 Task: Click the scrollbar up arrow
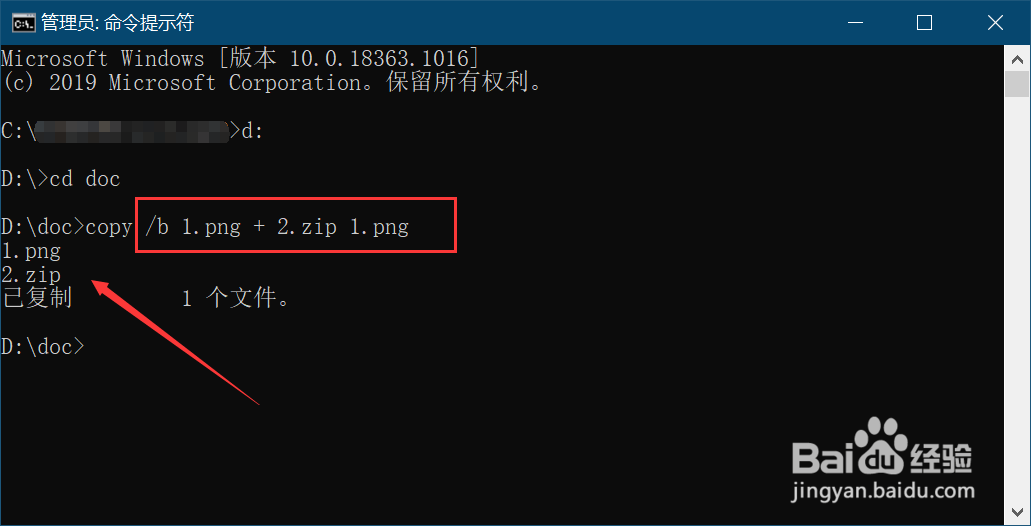point(1018,57)
